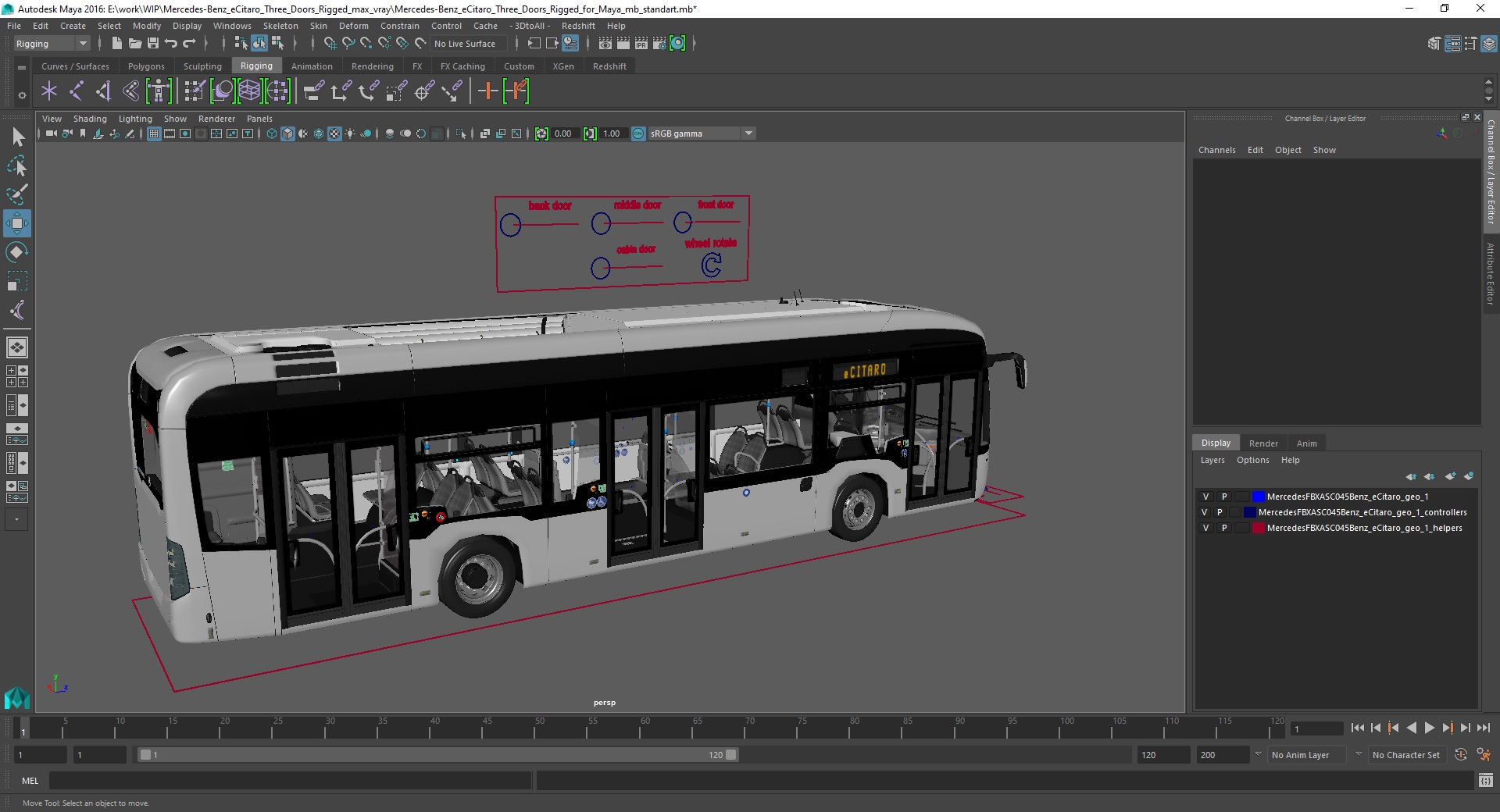Open viewport Shading menu
Screen dimensions: 1500x812
tap(90, 119)
